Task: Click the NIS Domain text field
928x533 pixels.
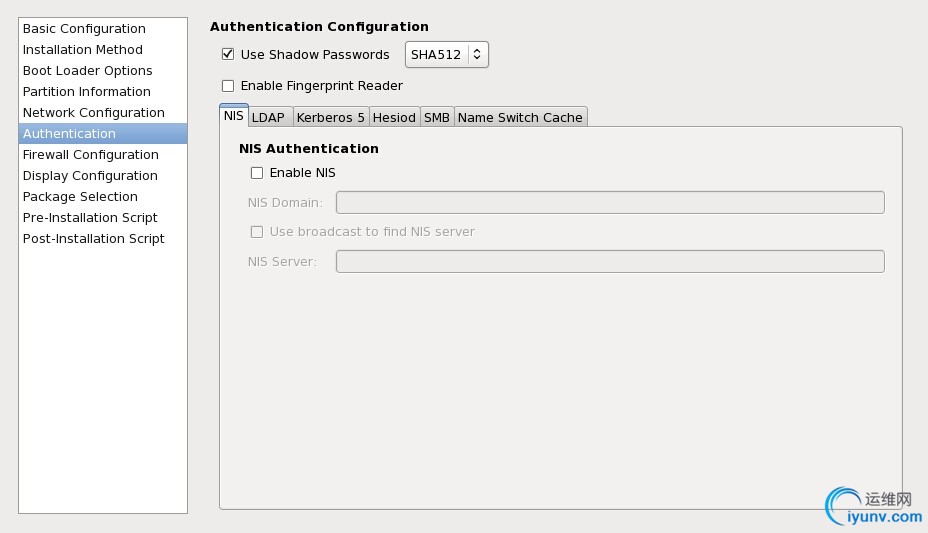Action: point(610,202)
